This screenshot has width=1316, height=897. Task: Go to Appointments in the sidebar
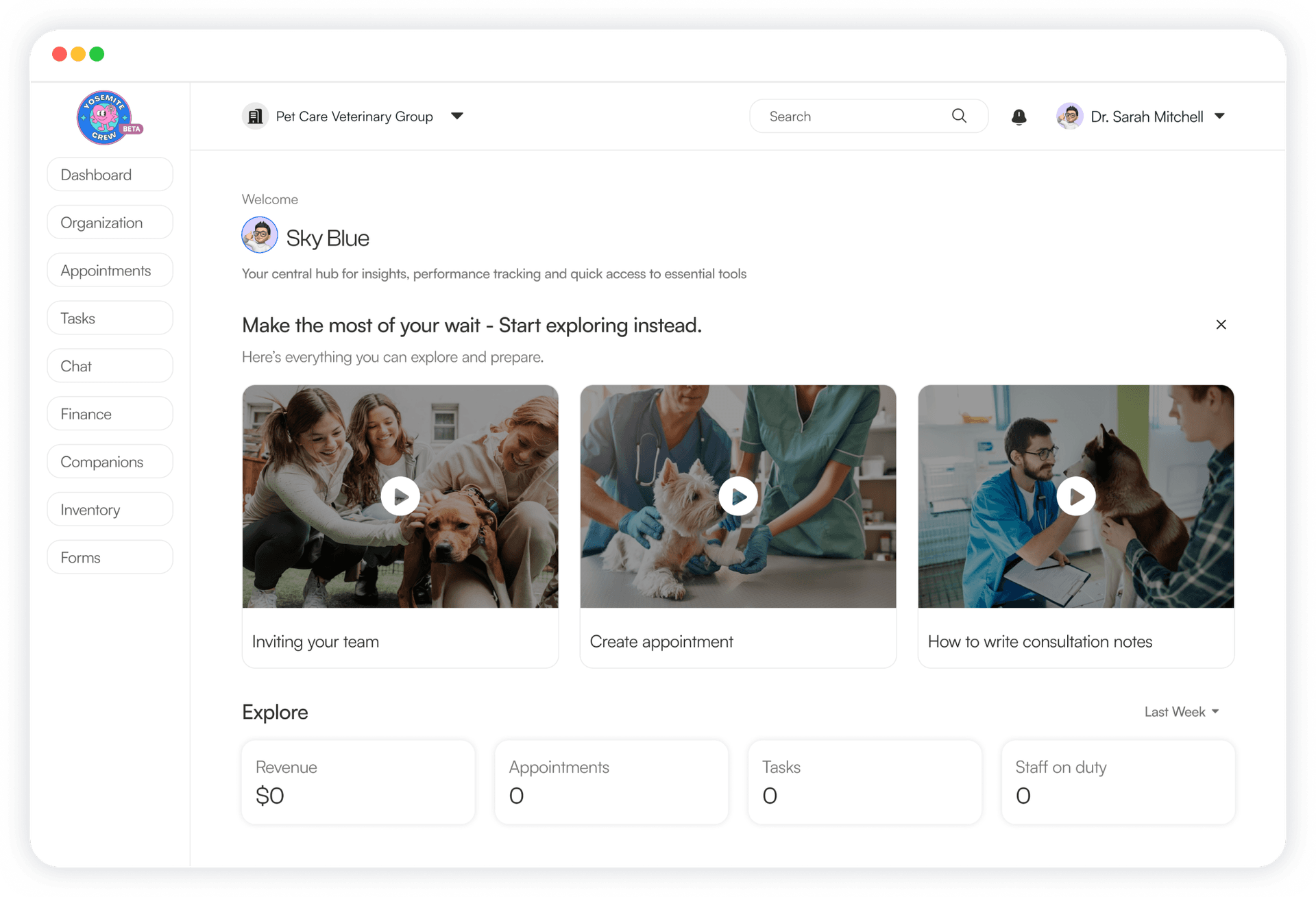coord(110,270)
